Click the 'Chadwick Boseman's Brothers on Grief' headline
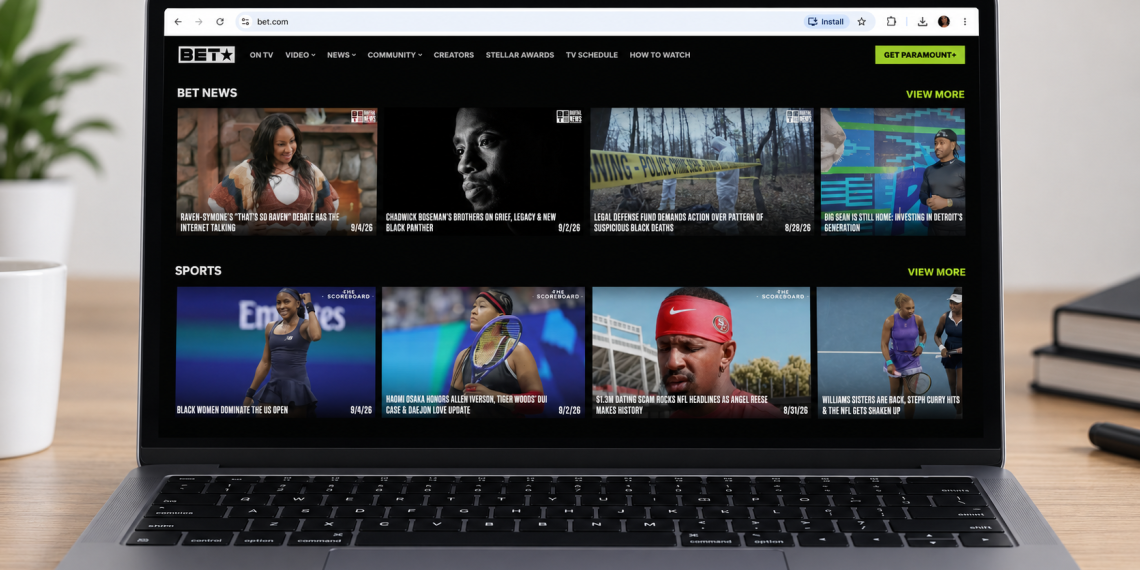Screen dimensions: 1140x570 (x=470, y=222)
